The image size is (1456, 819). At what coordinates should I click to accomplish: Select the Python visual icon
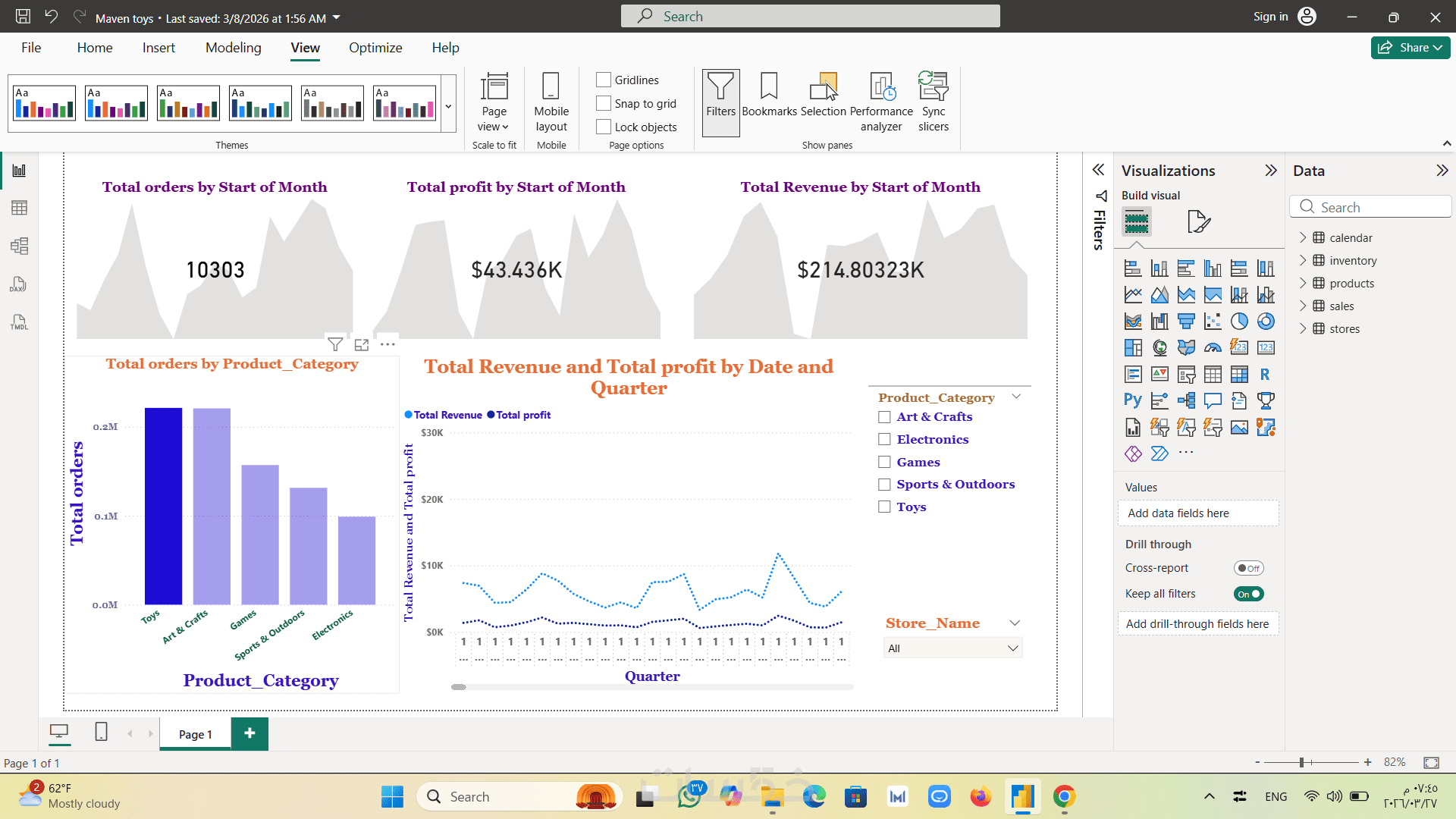1133,400
